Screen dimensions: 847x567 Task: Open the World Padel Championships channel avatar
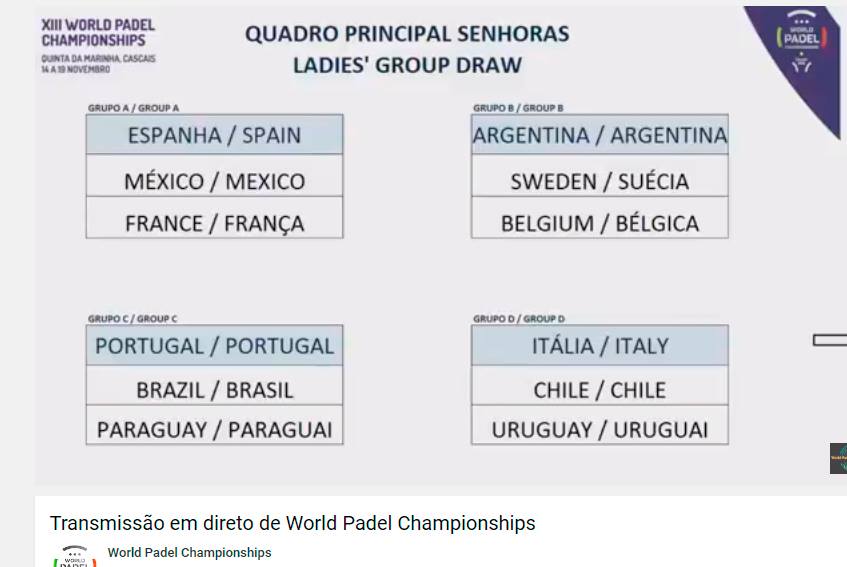(x=75, y=556)
